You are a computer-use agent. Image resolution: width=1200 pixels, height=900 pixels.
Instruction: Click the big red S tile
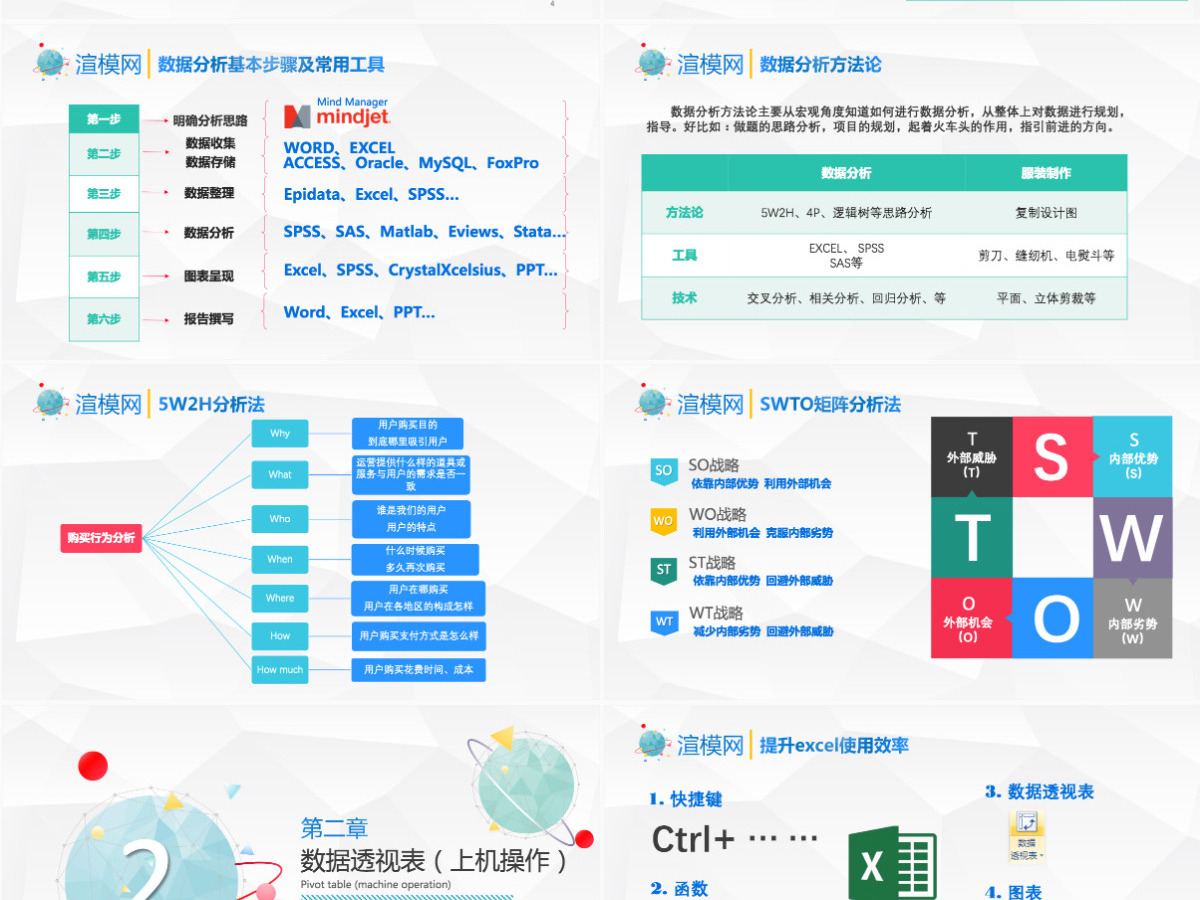click(1052, 457)
